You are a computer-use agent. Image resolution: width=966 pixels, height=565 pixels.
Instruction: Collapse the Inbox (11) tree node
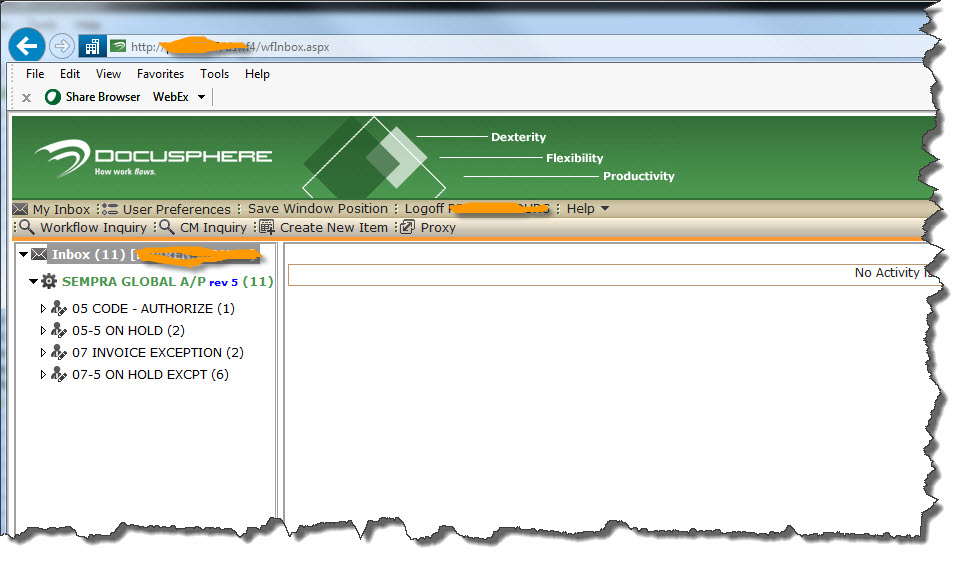[x=23, y=254]
